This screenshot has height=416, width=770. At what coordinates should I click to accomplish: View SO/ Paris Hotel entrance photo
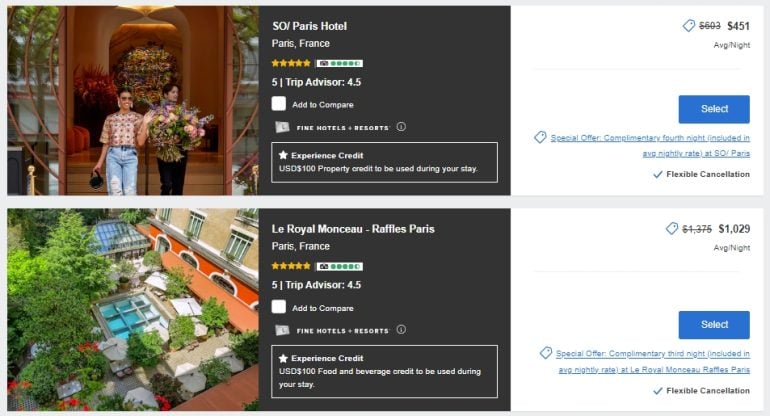[x=133, y=100]
